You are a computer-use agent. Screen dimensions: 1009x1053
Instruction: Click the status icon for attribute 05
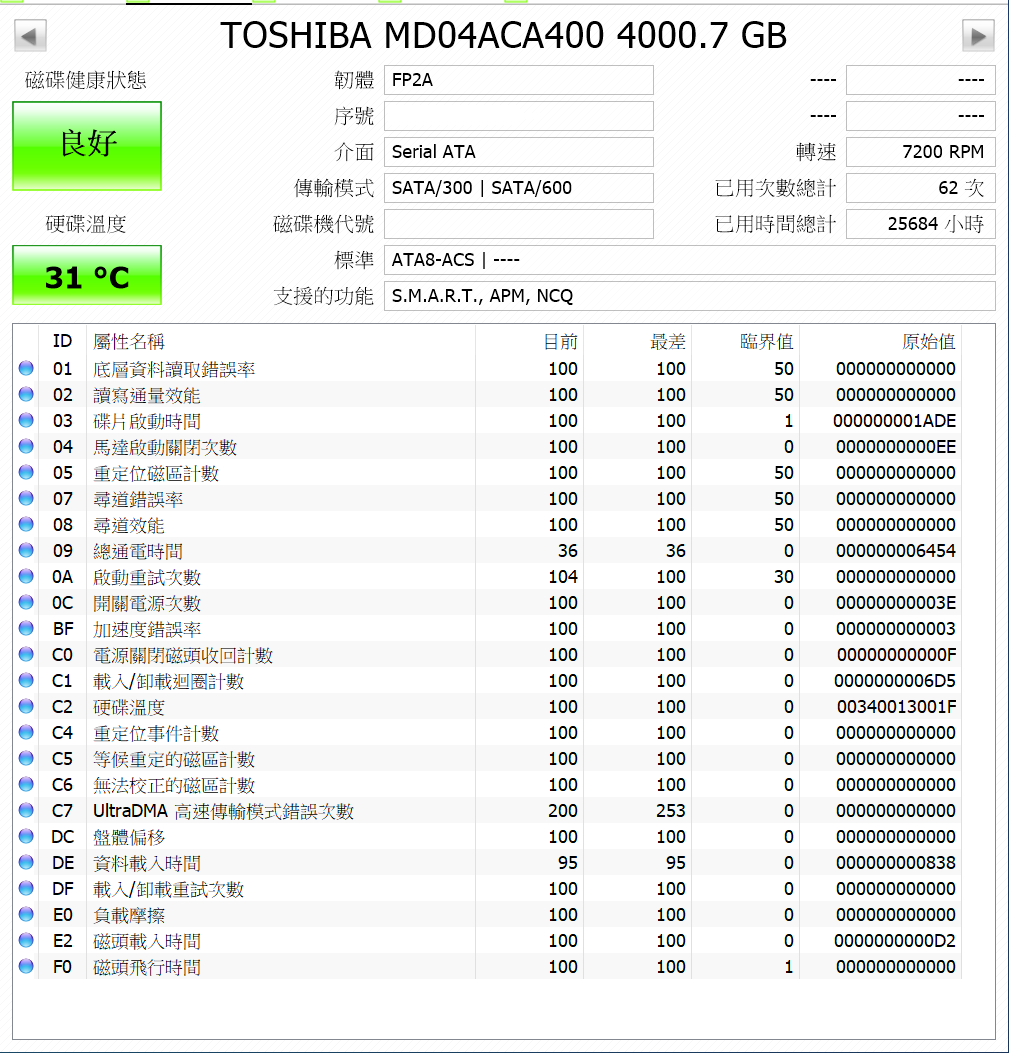tap(26, 472)
